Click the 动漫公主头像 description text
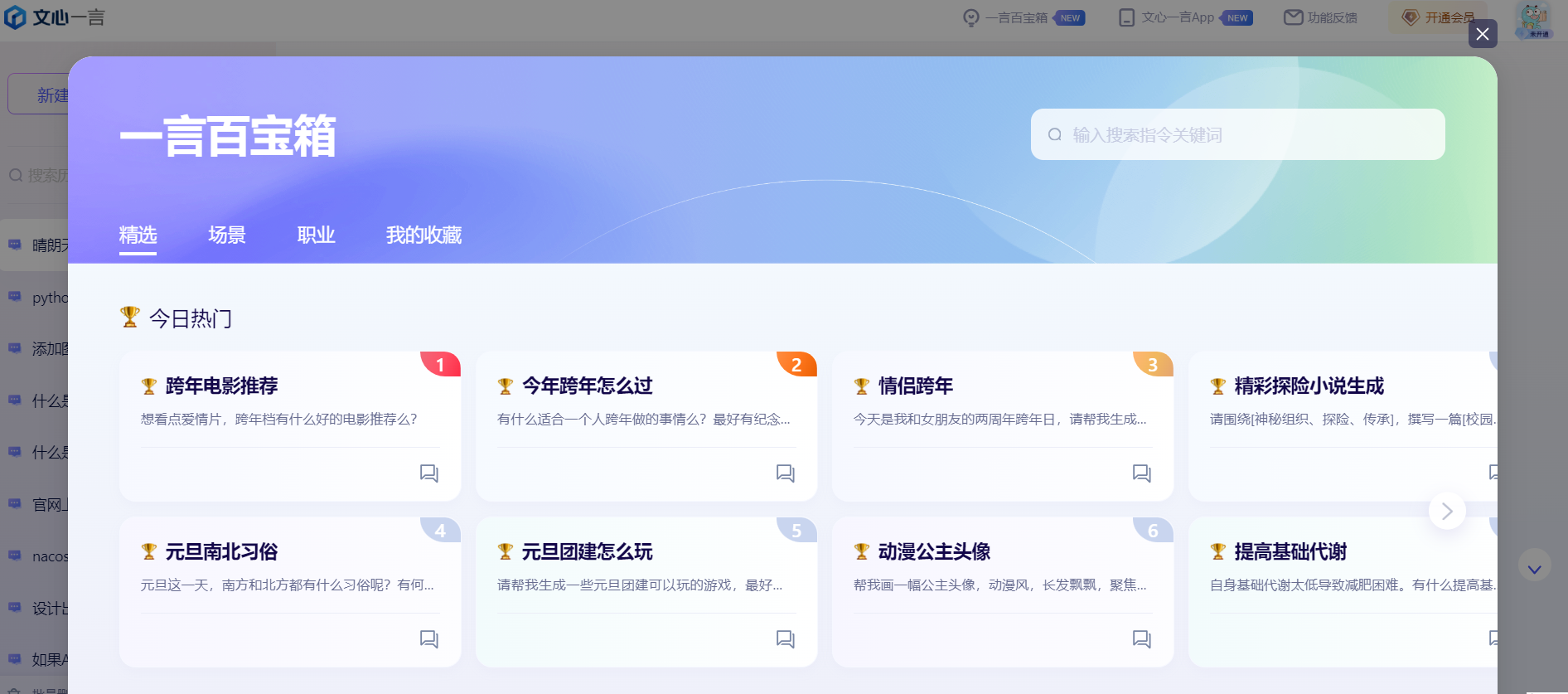This screenshot has width=1568, height=694. 999,585
